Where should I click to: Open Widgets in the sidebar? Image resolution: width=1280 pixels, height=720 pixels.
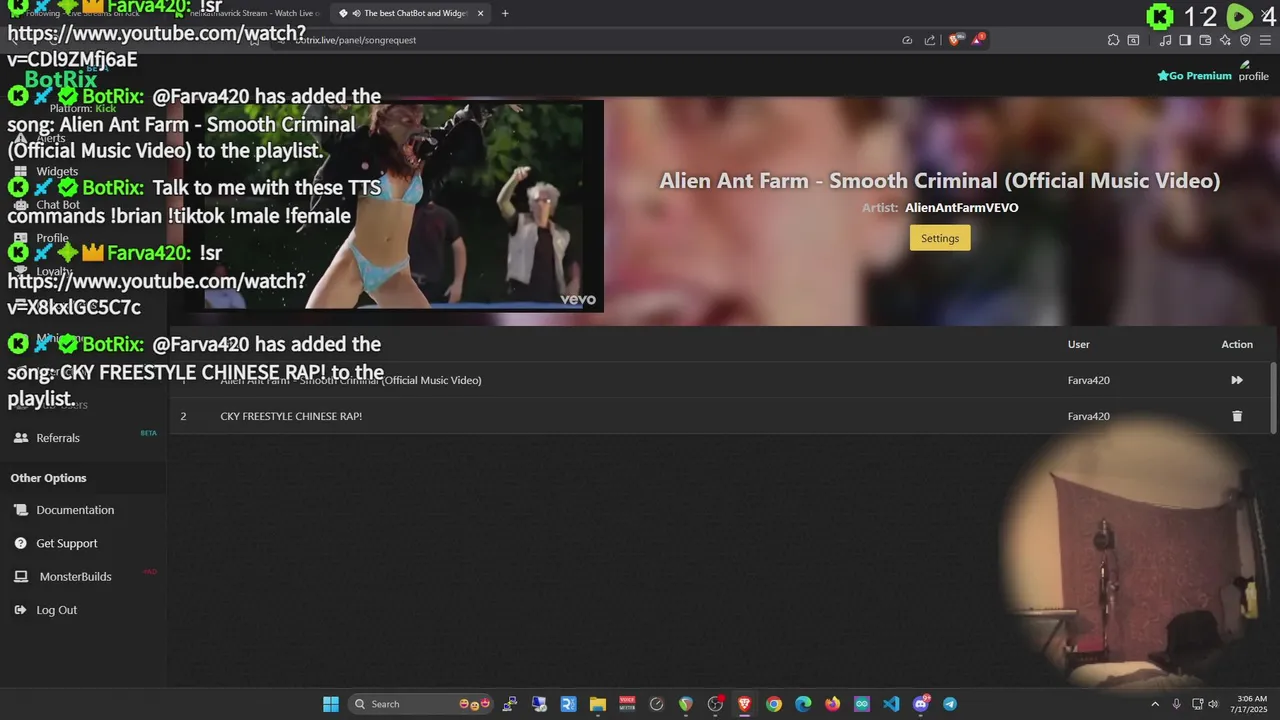coord(57,171)
